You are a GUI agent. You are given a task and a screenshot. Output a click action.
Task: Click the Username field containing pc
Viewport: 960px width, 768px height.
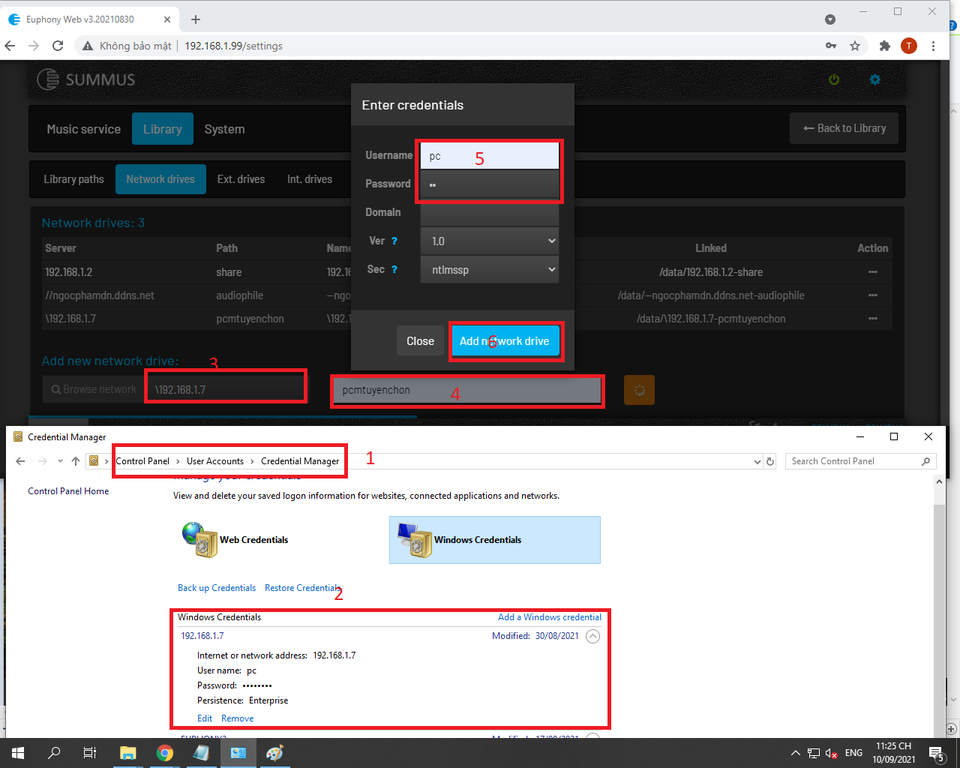click(490, 156)
